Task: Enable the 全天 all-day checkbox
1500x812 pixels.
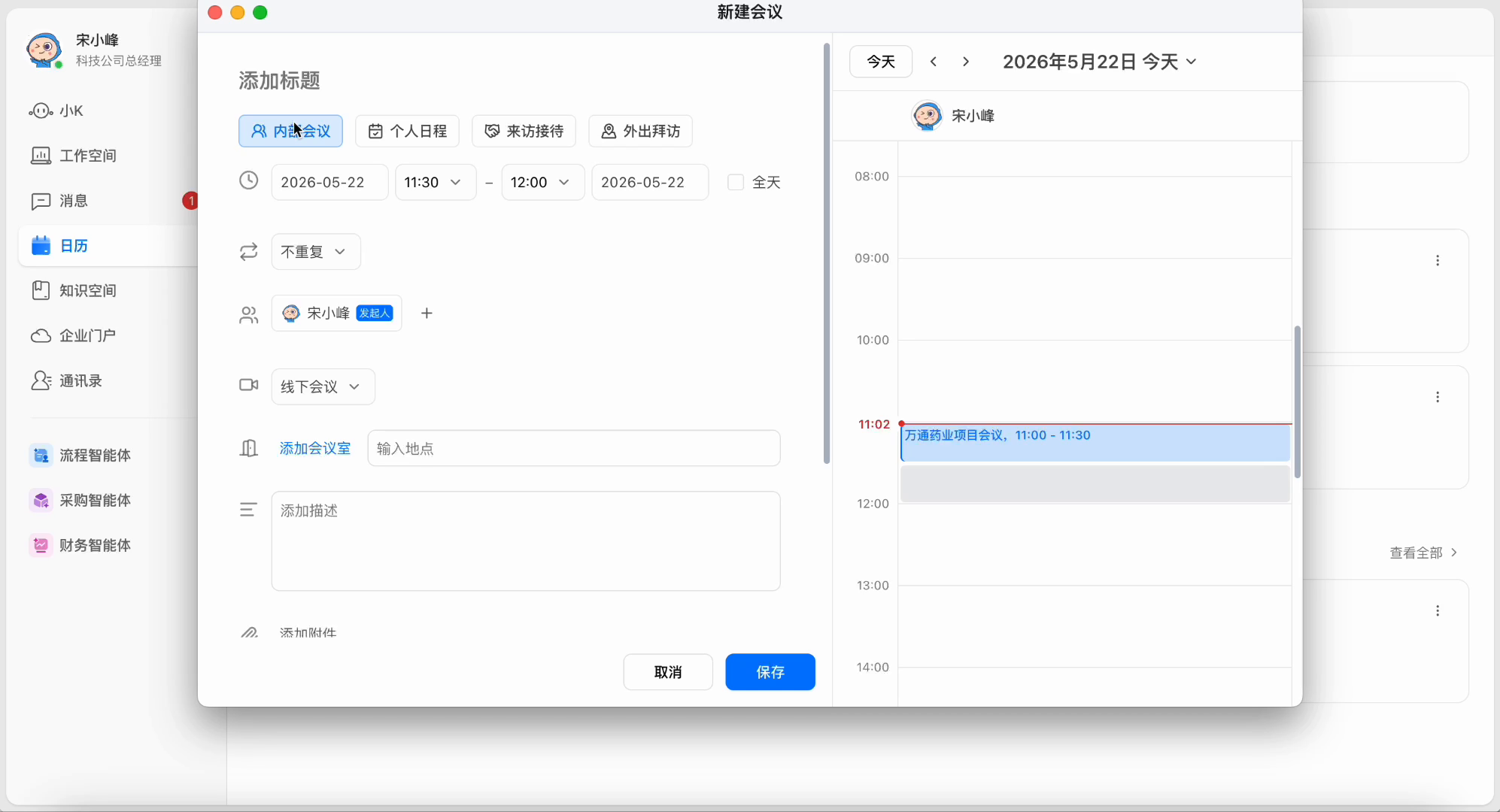Action: [x=736, y=183]
